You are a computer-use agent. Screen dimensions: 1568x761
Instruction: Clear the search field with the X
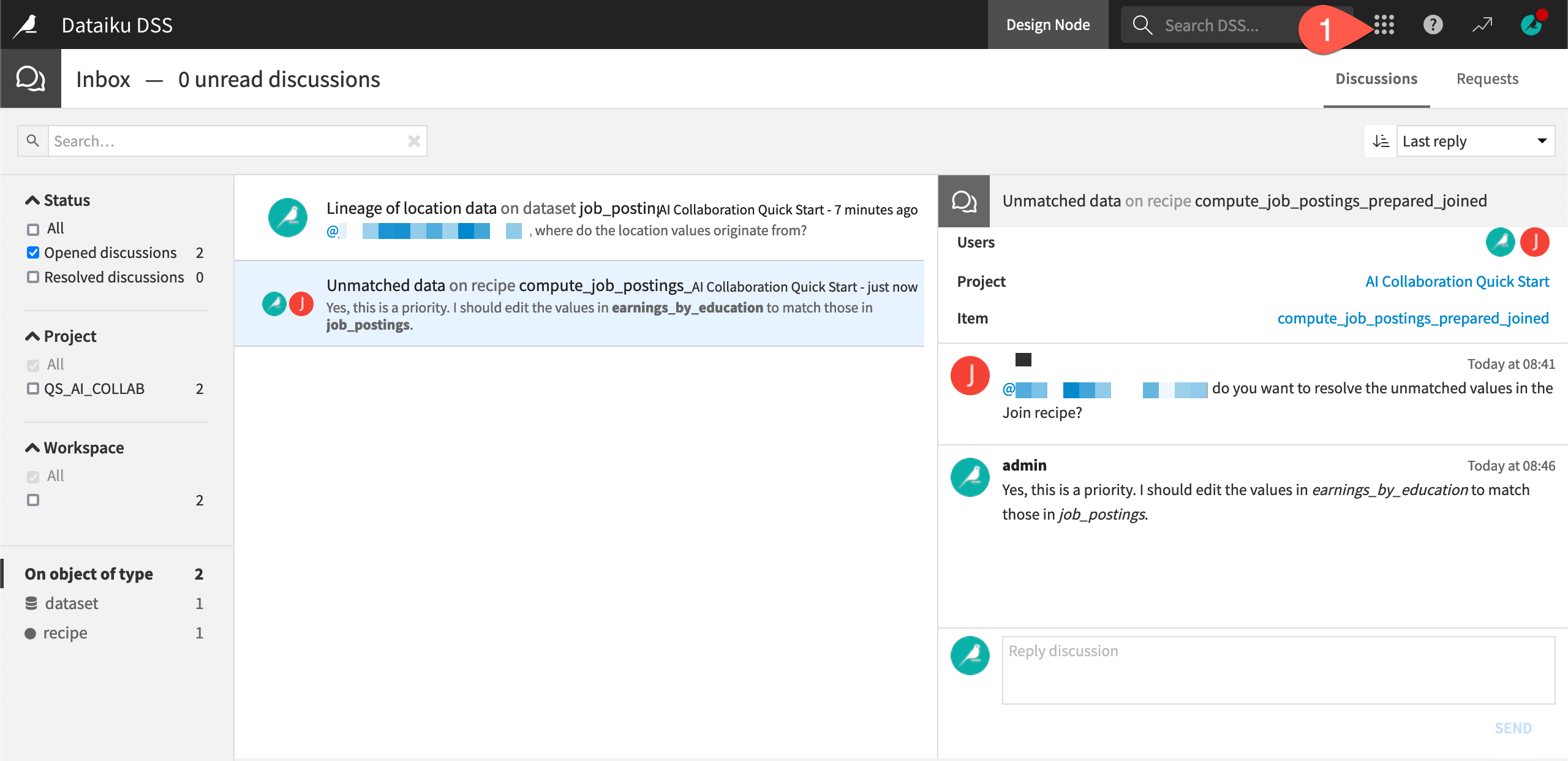coord(414,140)
